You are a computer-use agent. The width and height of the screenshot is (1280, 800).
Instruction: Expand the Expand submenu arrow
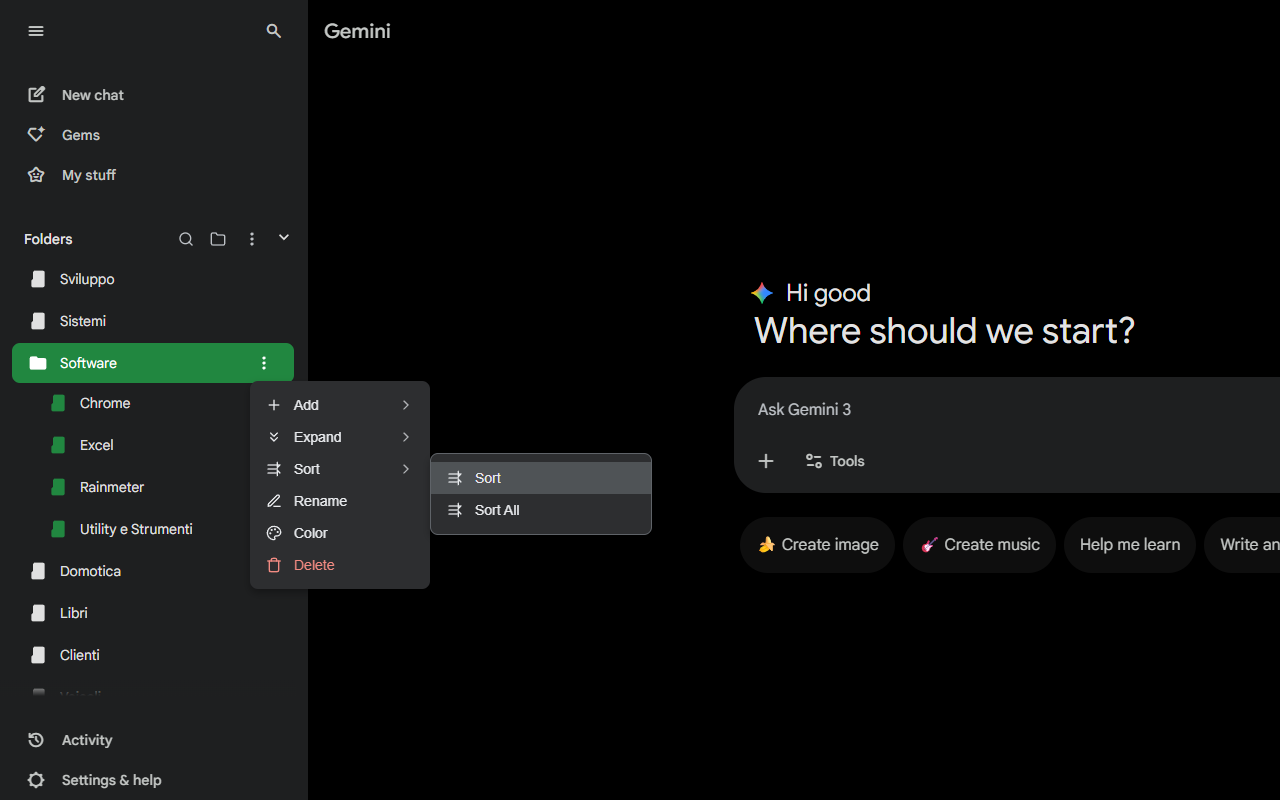(406, 437)
